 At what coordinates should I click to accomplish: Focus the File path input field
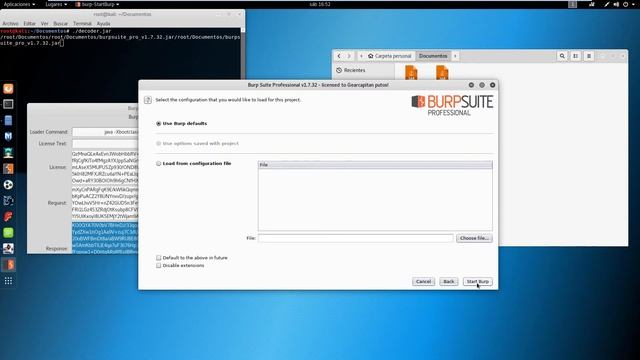[x=356, y=238]
